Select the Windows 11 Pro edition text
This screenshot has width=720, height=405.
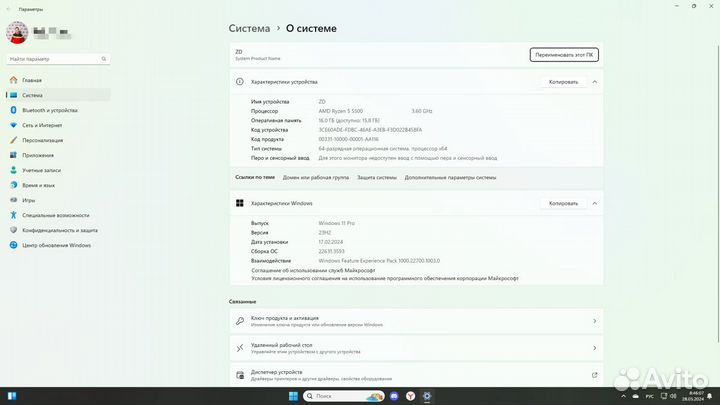click(x=337, y=223)
